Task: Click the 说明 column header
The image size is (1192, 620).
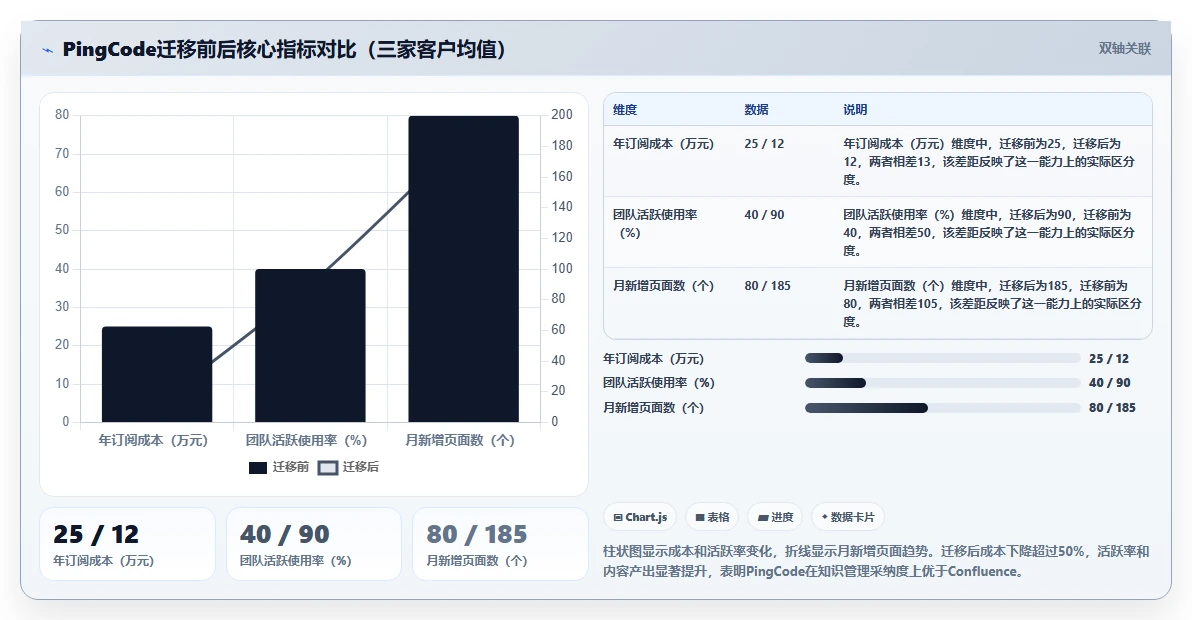Action: point(855,109)
